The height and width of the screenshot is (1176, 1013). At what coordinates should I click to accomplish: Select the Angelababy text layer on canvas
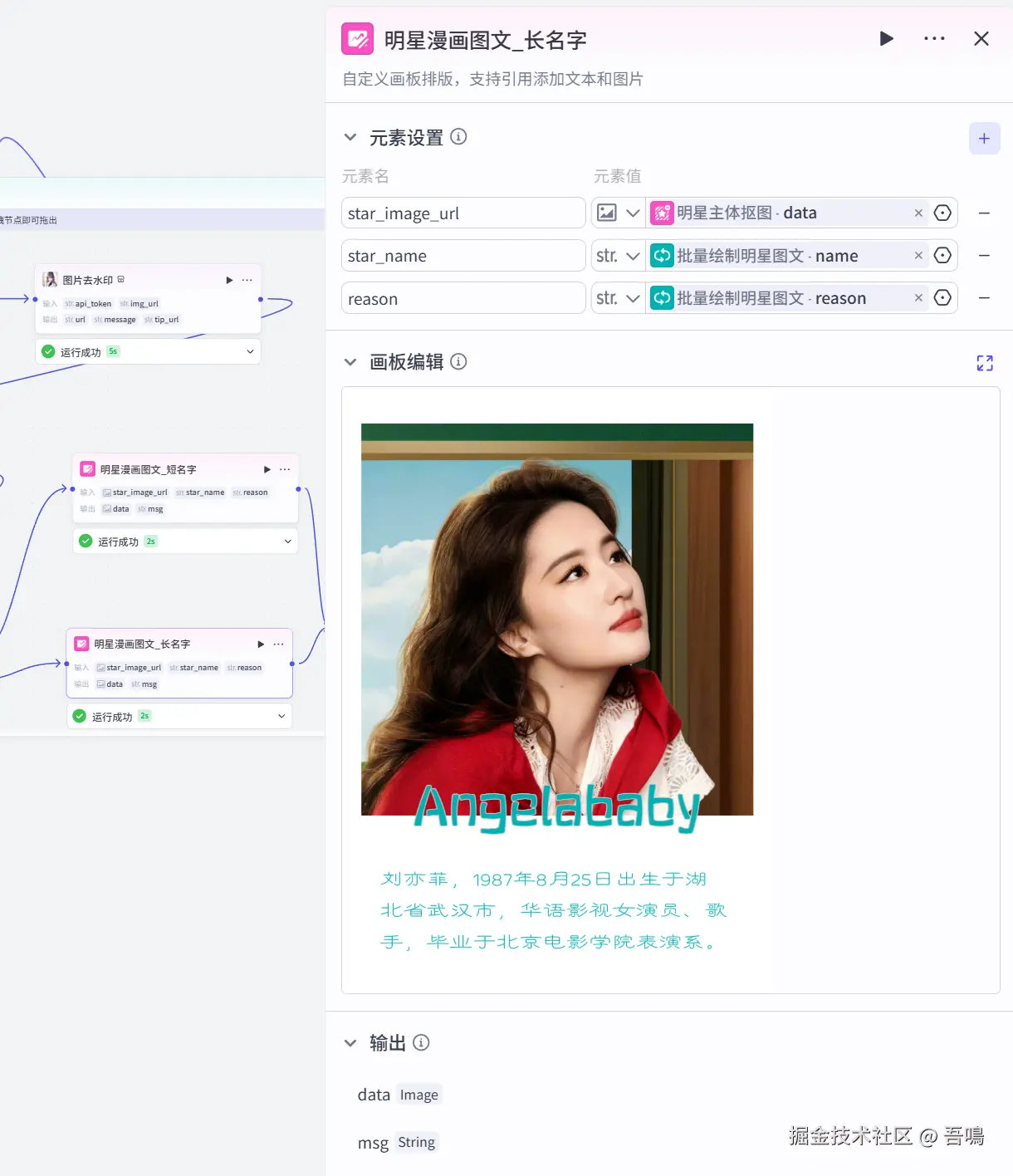[556, 807]
